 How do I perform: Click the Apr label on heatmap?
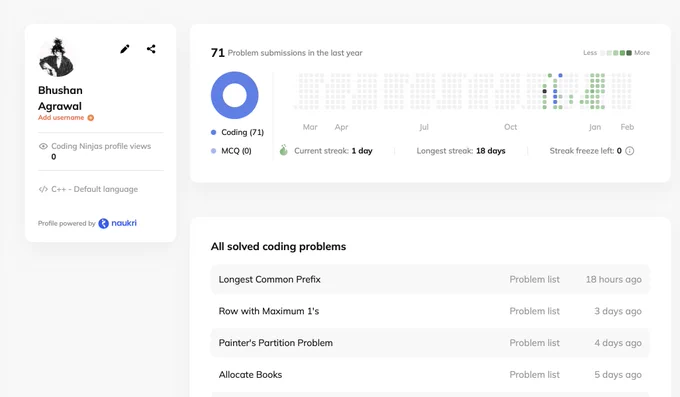[341, 127]
